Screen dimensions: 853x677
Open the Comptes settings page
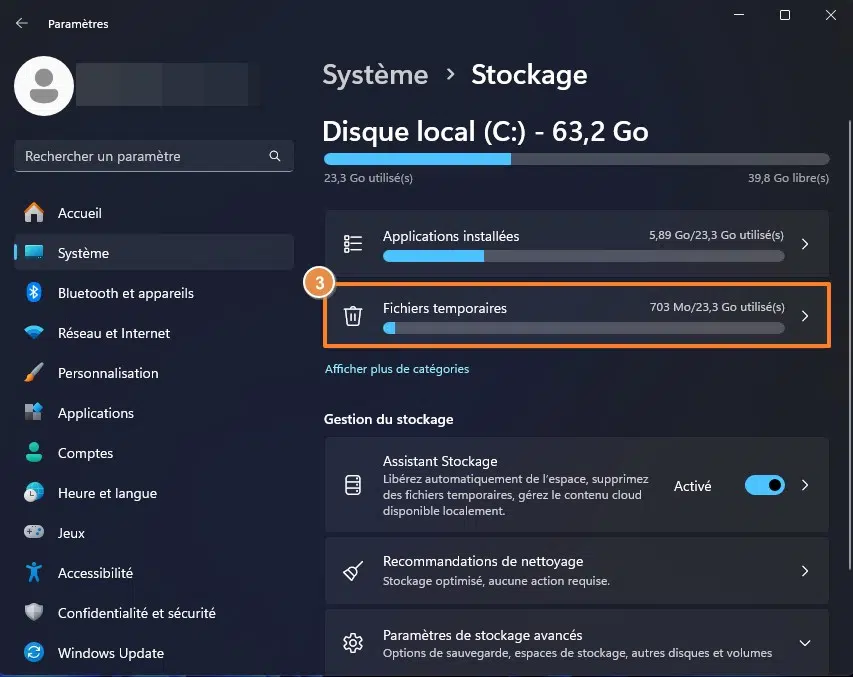85,453
